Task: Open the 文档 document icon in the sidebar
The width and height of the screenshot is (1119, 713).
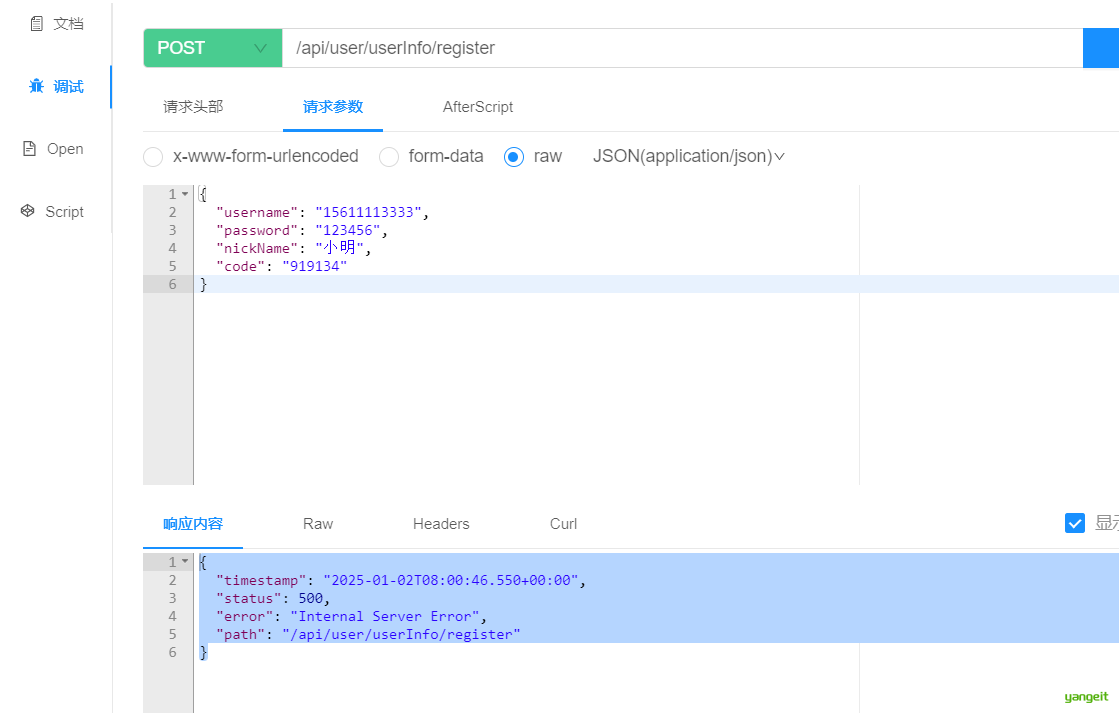Action: (36, 24)
